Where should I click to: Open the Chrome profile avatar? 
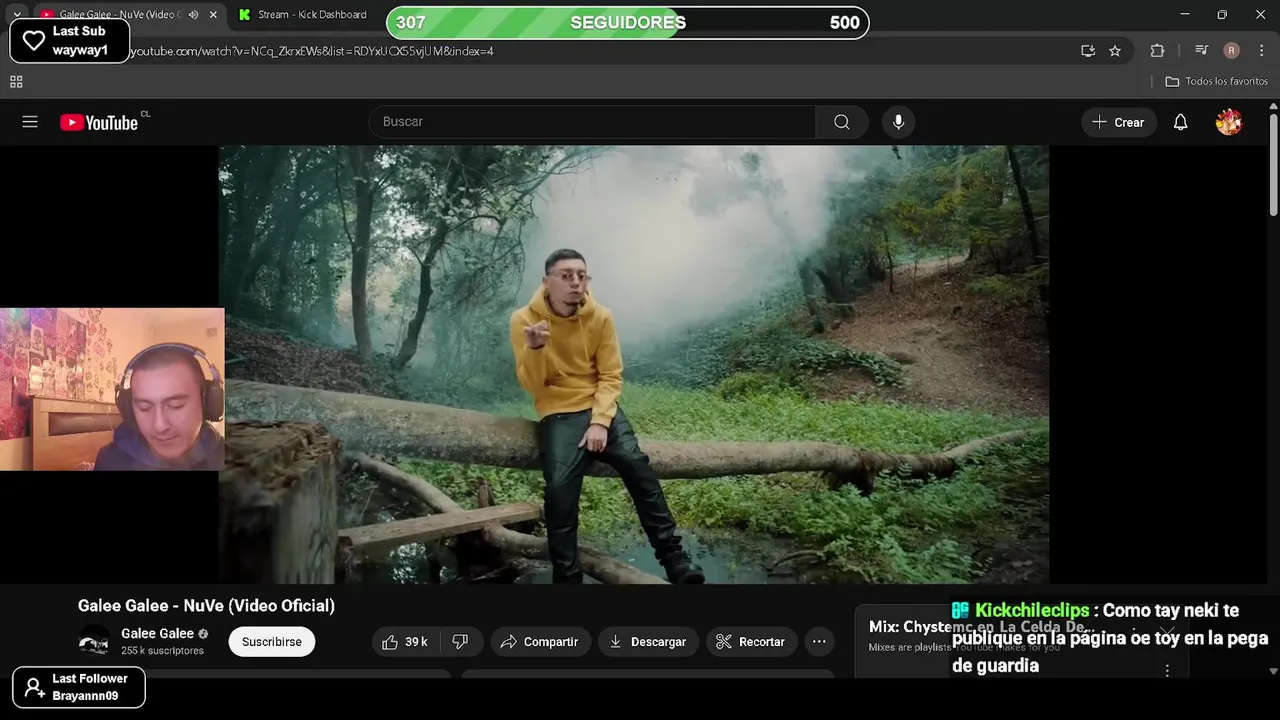(x=1231, y=51)
